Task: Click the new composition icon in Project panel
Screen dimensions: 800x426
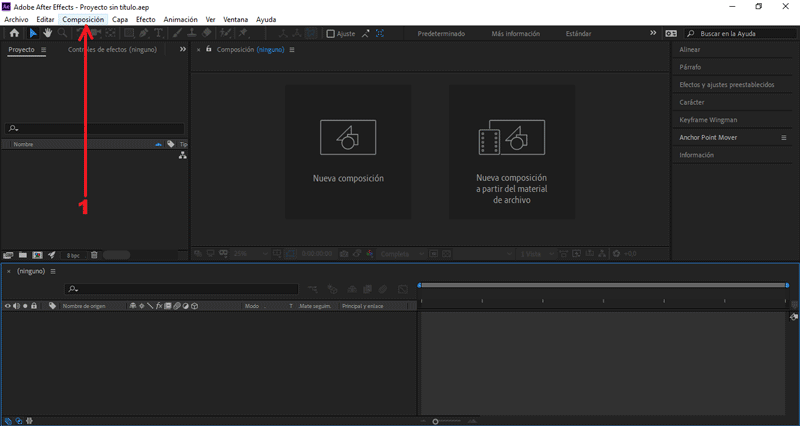Action: [38, 255]
